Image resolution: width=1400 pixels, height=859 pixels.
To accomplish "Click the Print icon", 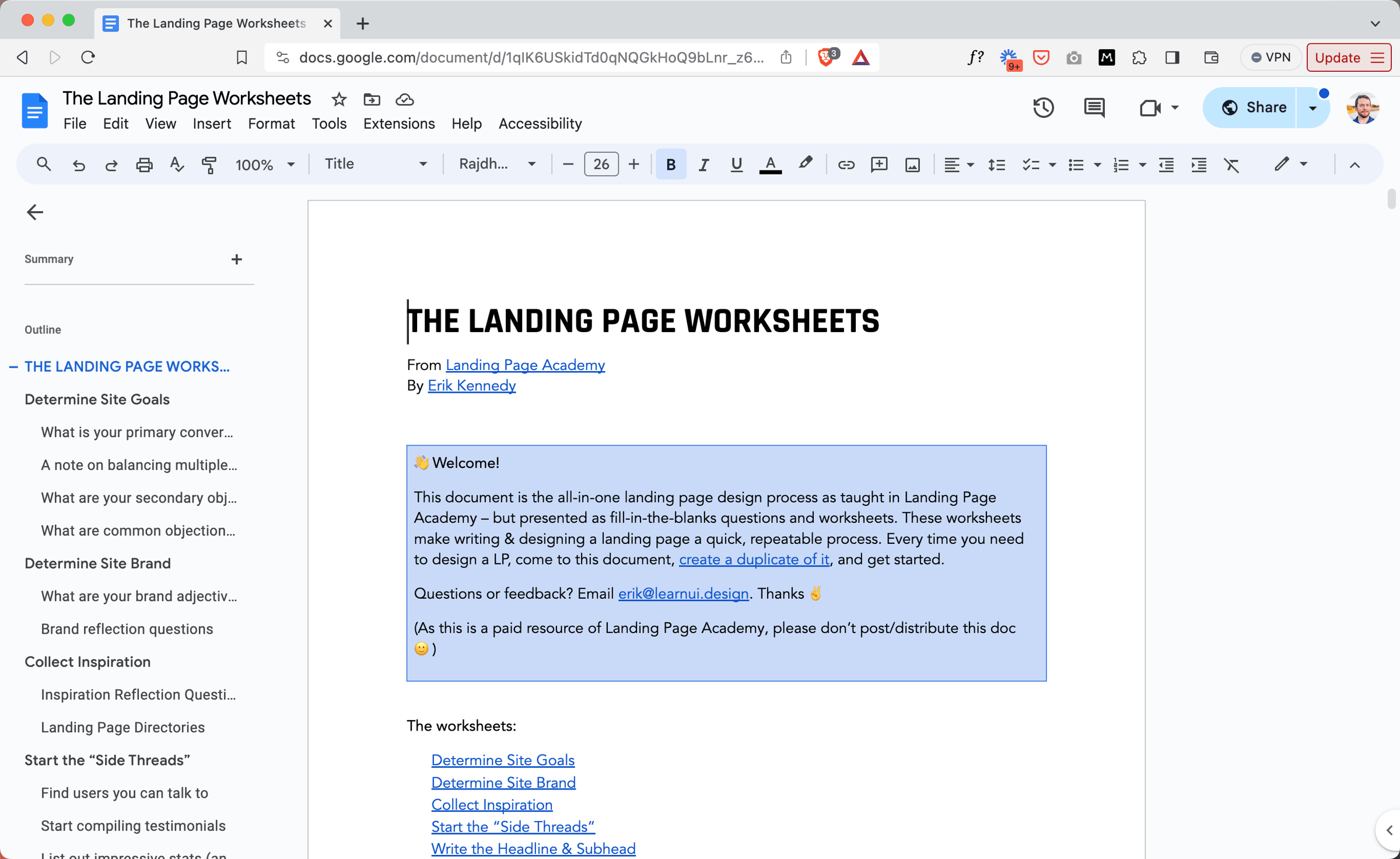I will click(144, 165).
